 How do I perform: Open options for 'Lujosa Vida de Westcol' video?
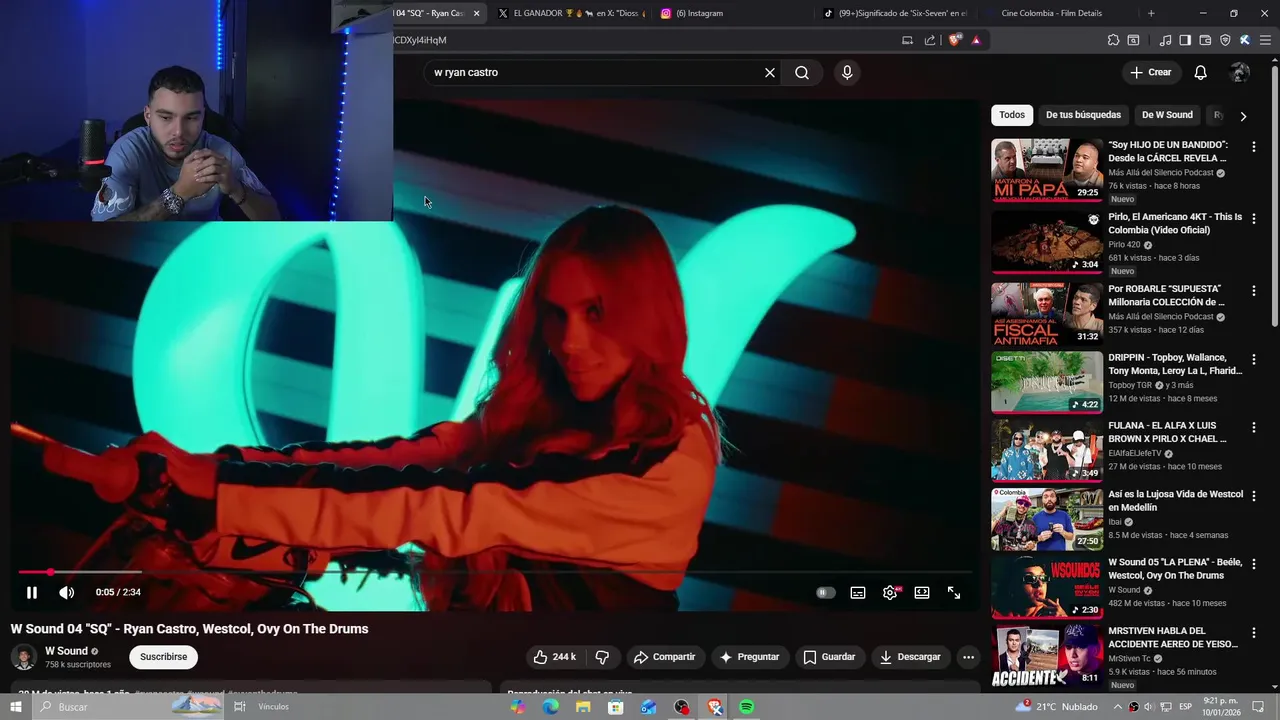click(1254, 496)
